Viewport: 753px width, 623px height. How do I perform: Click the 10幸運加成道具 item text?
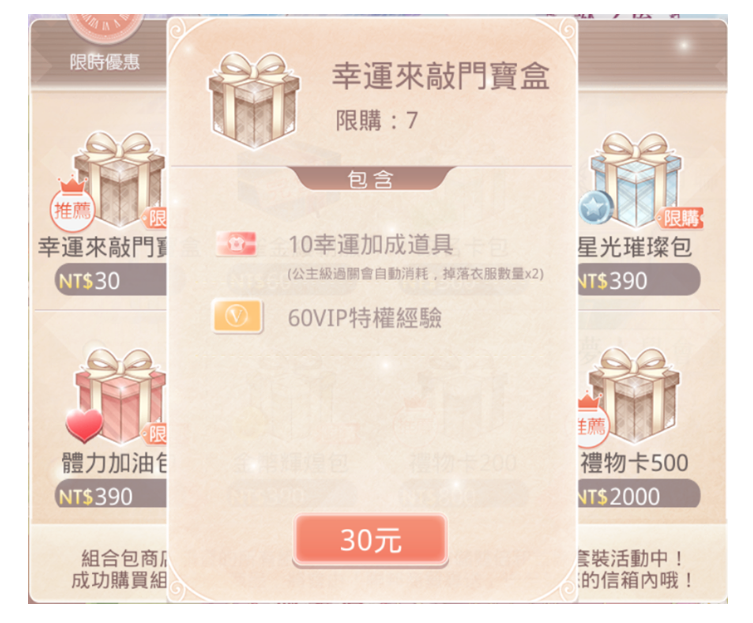coord(371,244)
